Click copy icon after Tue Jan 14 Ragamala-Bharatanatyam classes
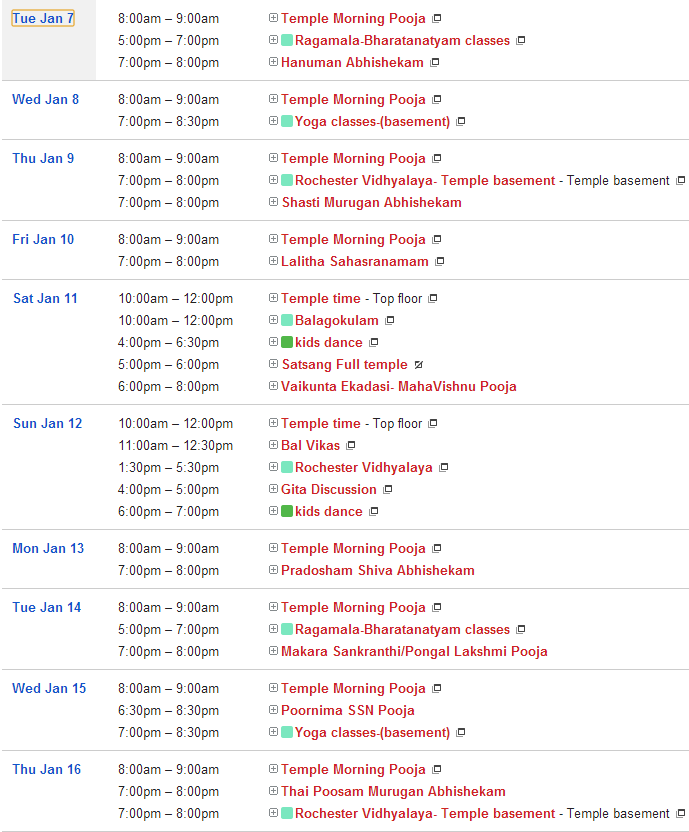The image size is (689, 832). pos(521,630)
